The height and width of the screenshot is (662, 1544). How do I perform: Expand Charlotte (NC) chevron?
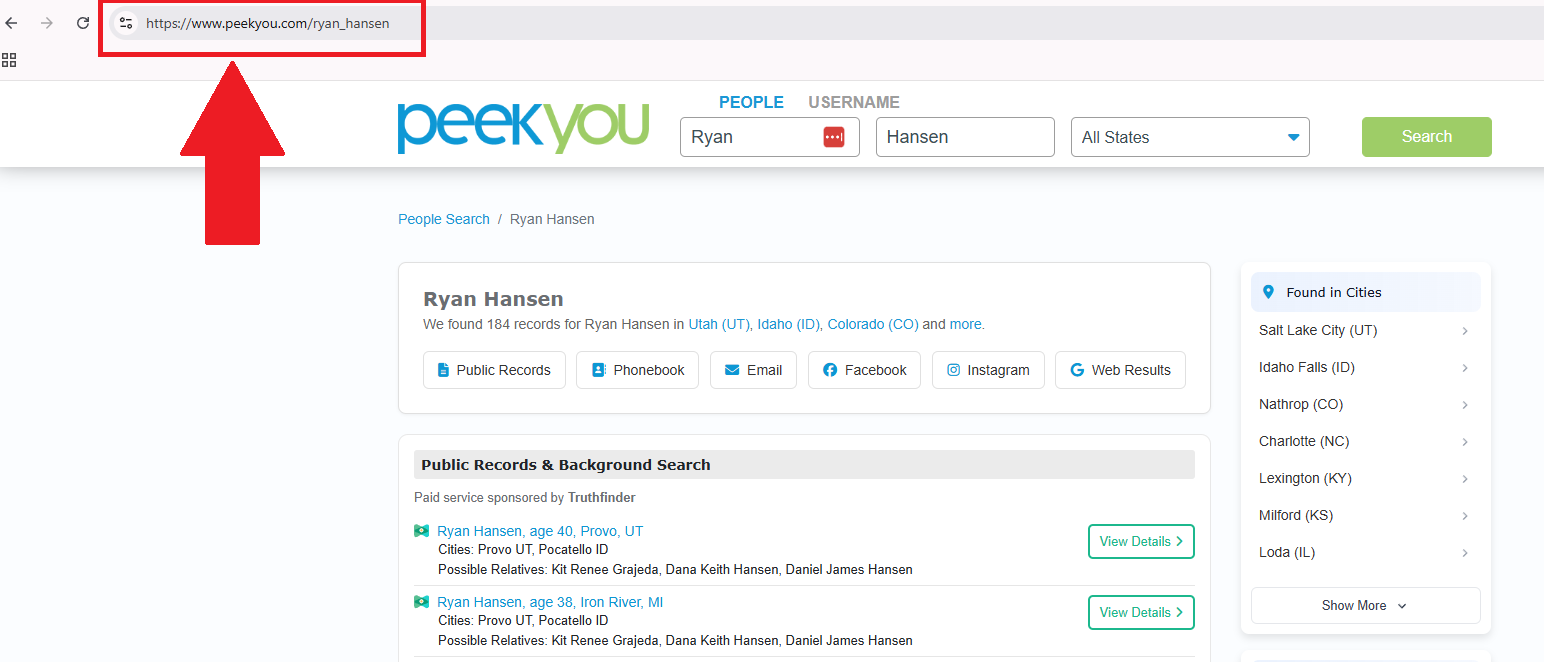[x=1465, y=442]
